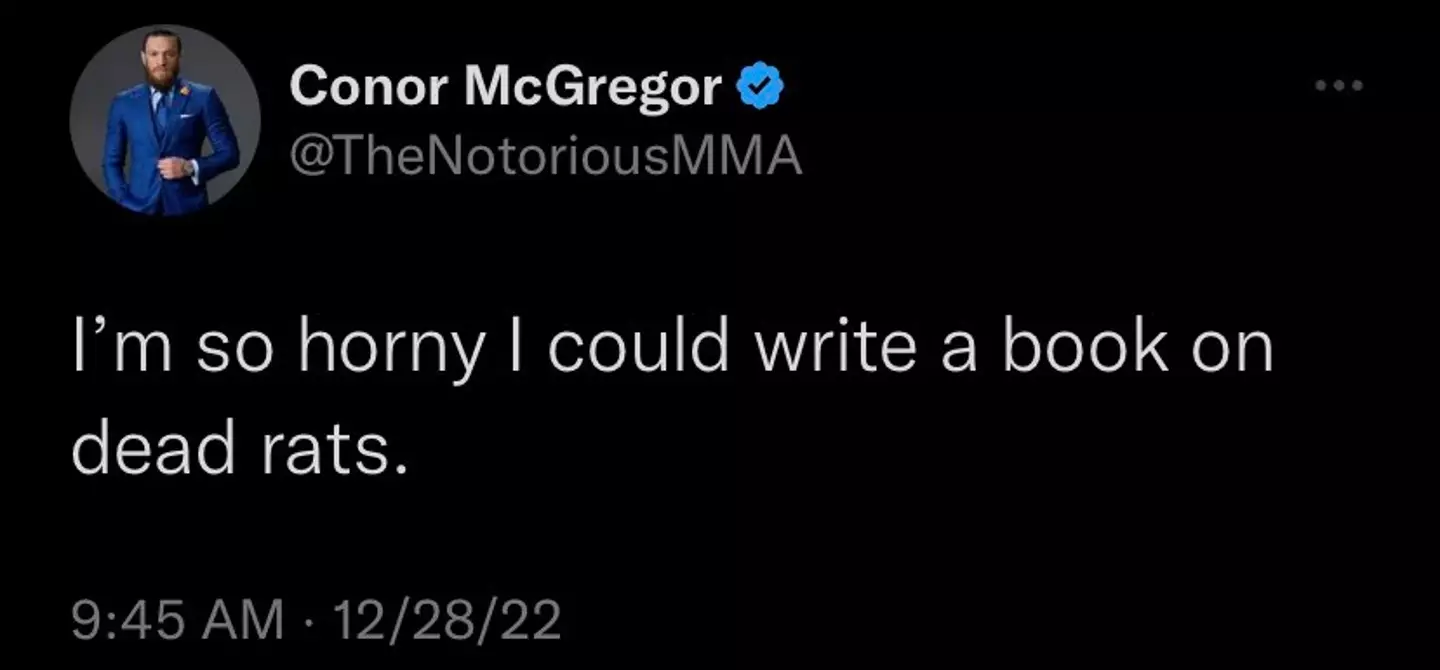Click the 12/28/22 post date
The image size is (1440, 670).
(447, 620)
